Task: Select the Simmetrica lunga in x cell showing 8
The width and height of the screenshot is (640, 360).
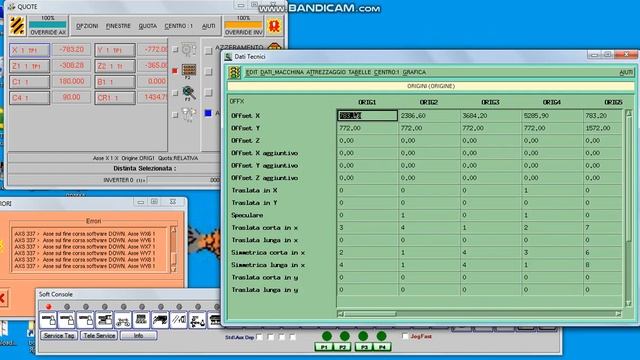Action: pos(603,265)
